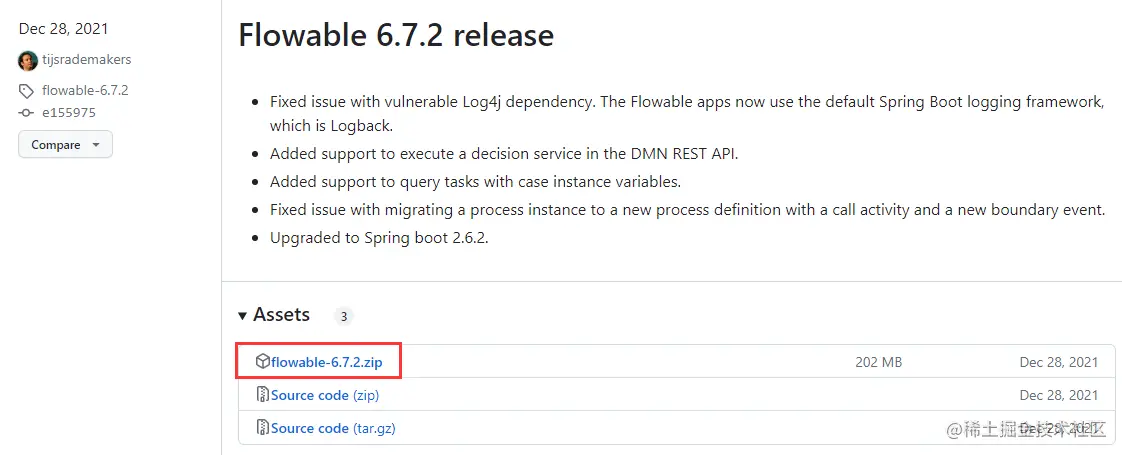Click tijsrademakers avatar image
Screen dimensions: 1122x455
tap(28, 60)
